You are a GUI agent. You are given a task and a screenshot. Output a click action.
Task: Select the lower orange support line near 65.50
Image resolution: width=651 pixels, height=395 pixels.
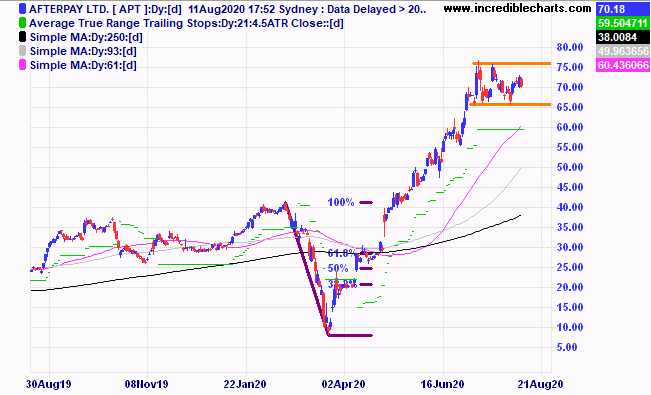click(x=510, y=105)
